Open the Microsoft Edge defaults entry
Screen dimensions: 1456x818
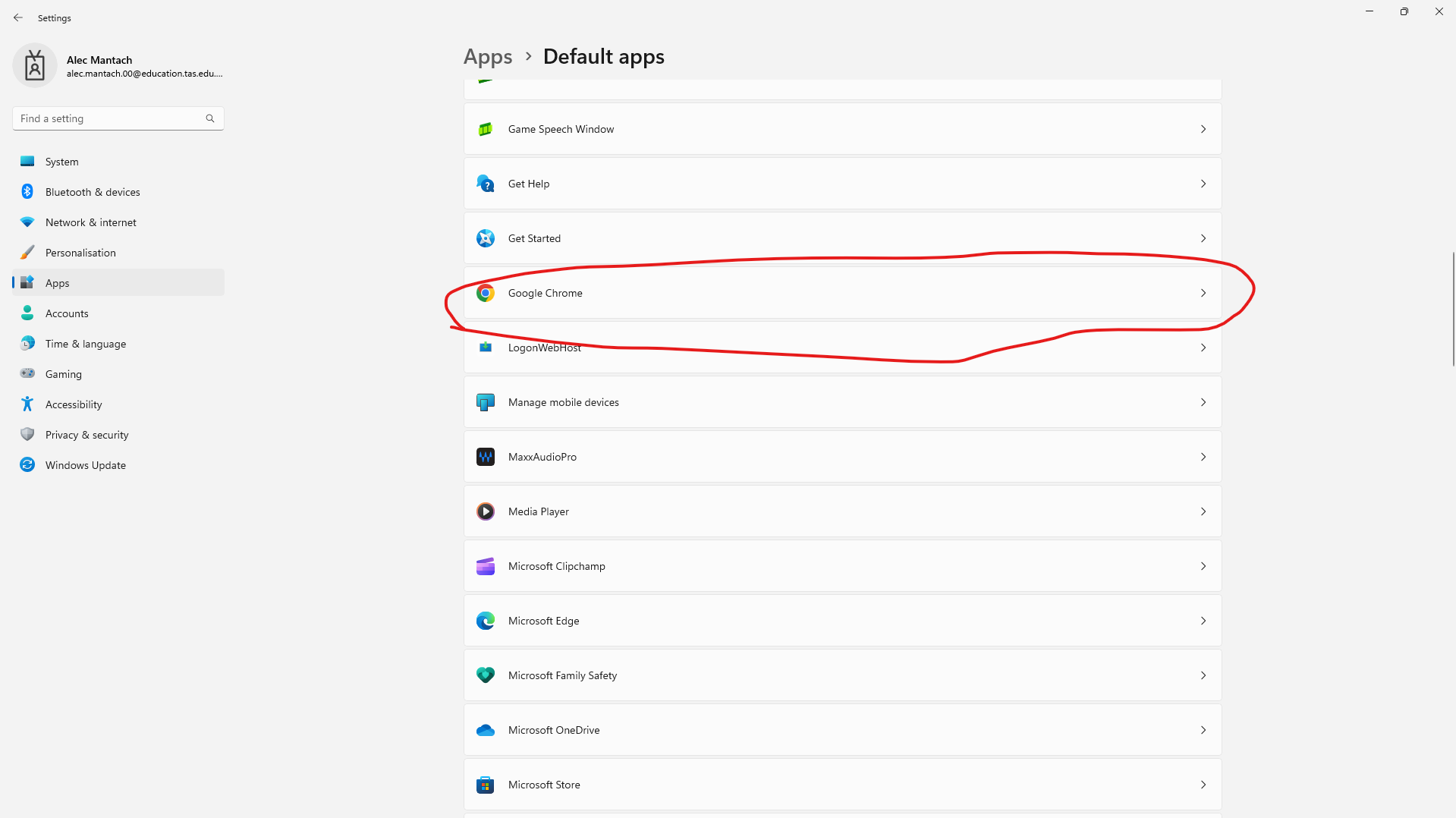point(842,621)
